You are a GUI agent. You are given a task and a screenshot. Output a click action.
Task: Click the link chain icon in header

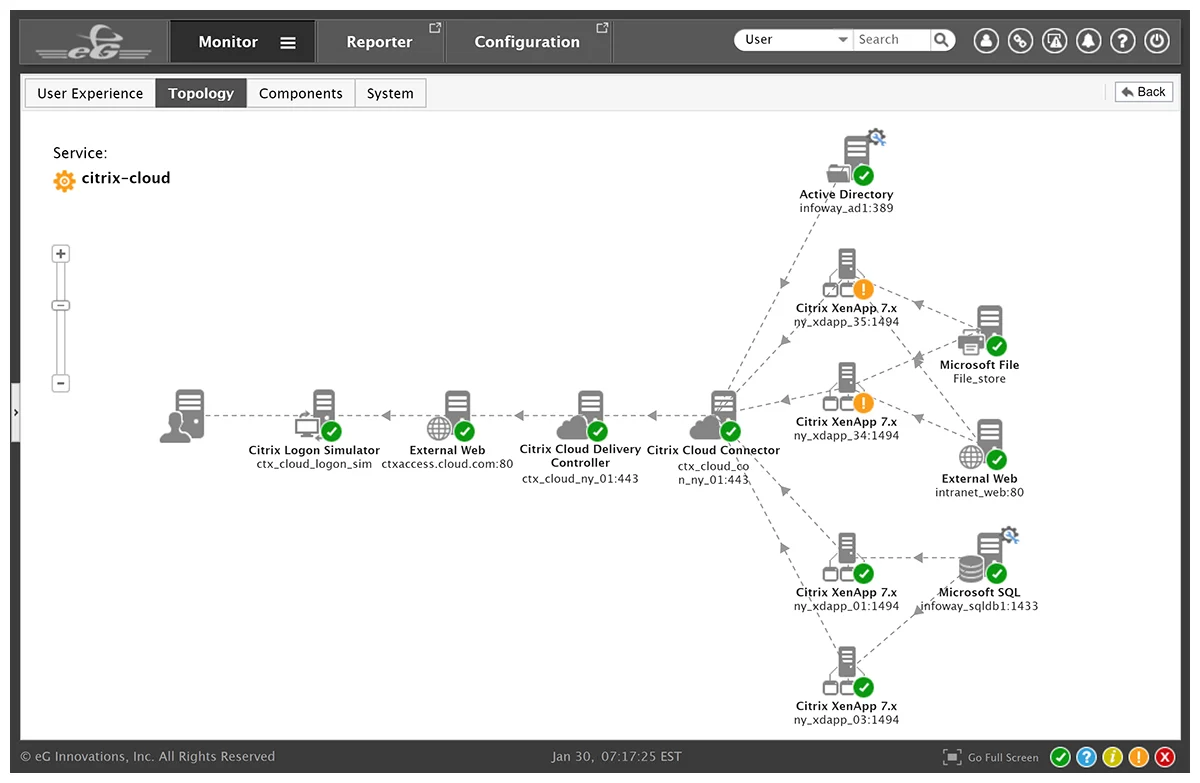click(1020, 41)
